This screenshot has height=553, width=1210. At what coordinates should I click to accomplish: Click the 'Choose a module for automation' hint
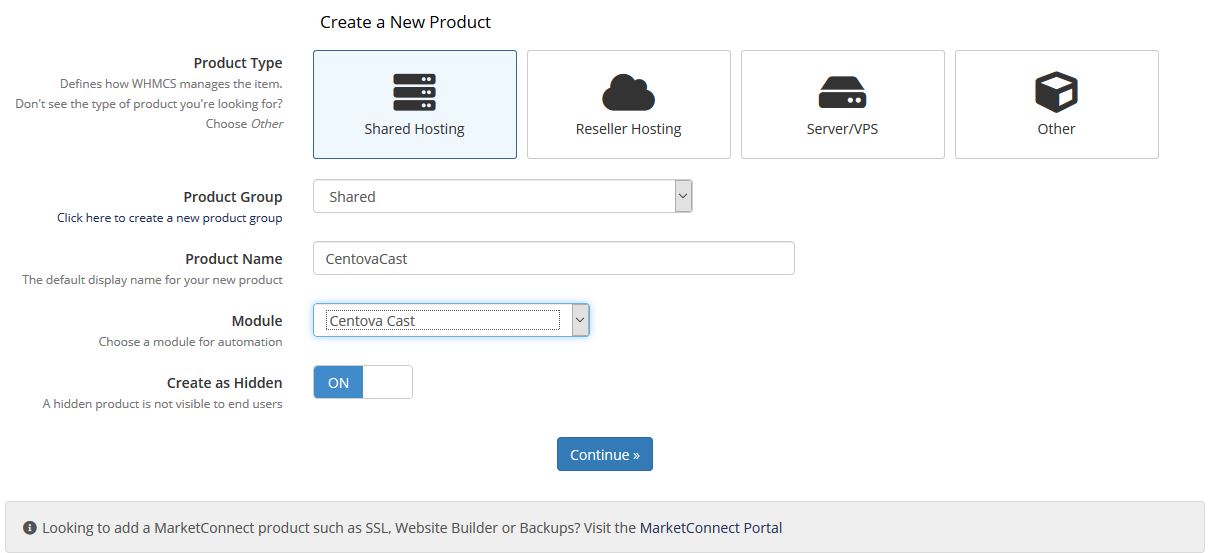[x=190, y=342]
